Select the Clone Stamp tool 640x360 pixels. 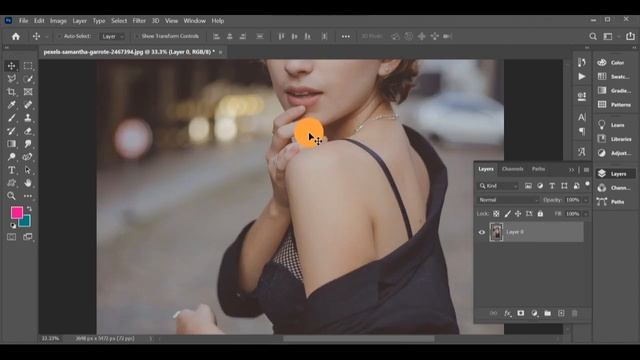28,118
